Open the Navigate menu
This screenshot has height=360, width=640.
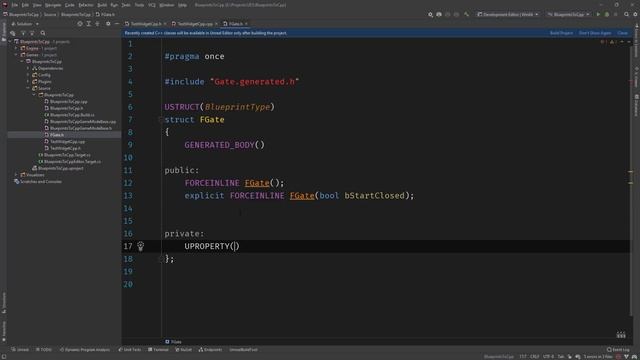point(53,5)
